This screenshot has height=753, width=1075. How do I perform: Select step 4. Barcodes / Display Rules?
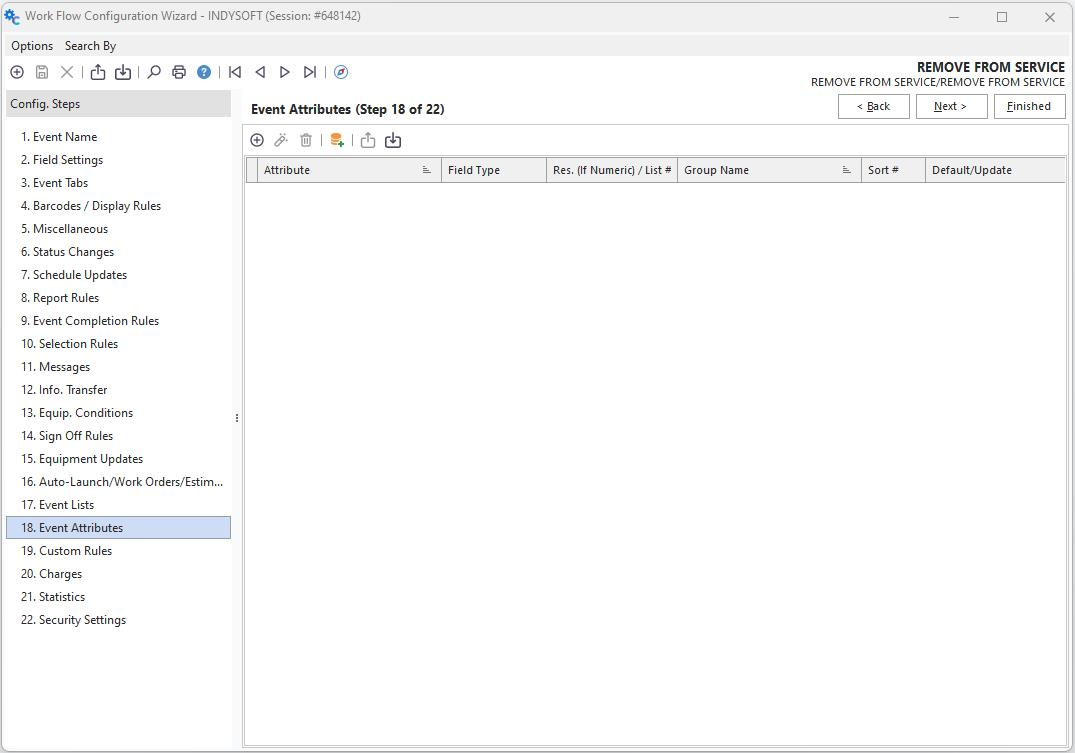pos(118,206)
